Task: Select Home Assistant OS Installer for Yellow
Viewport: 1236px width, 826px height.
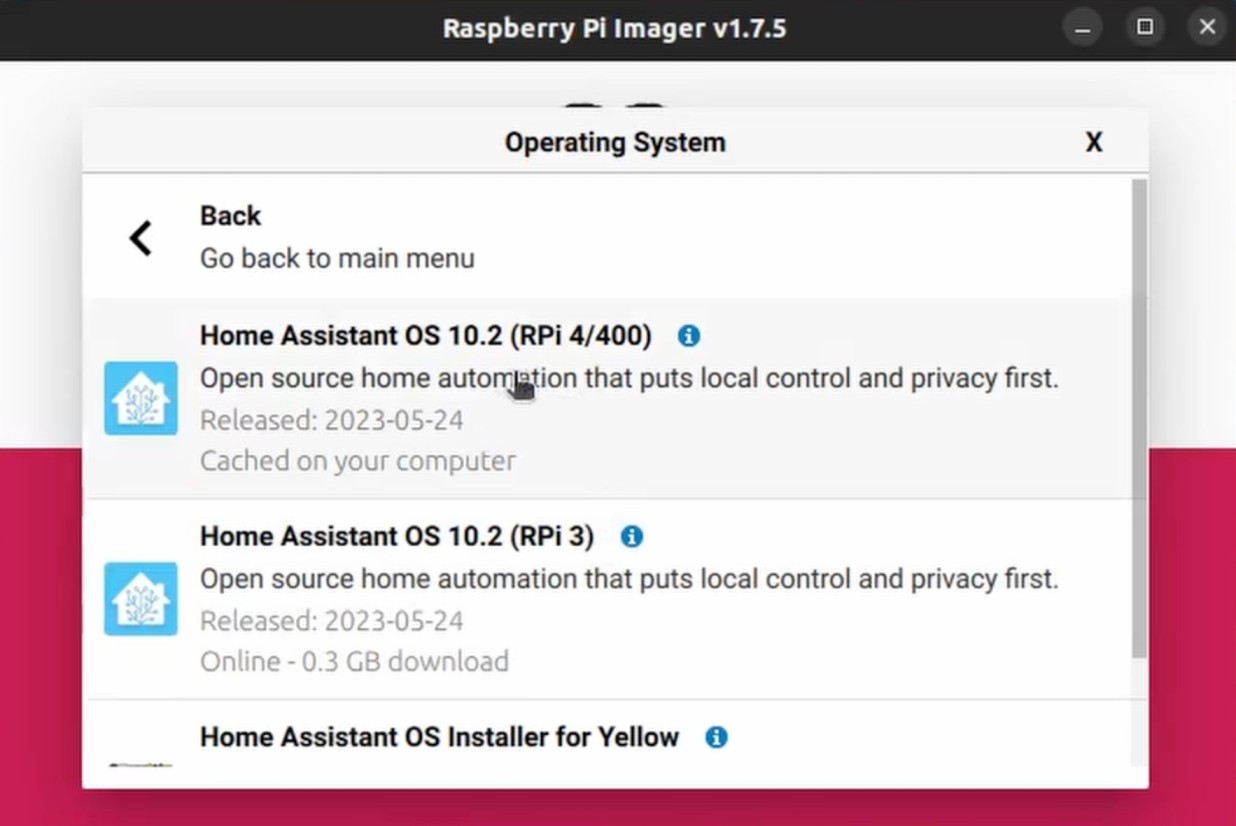Action: 440,737
